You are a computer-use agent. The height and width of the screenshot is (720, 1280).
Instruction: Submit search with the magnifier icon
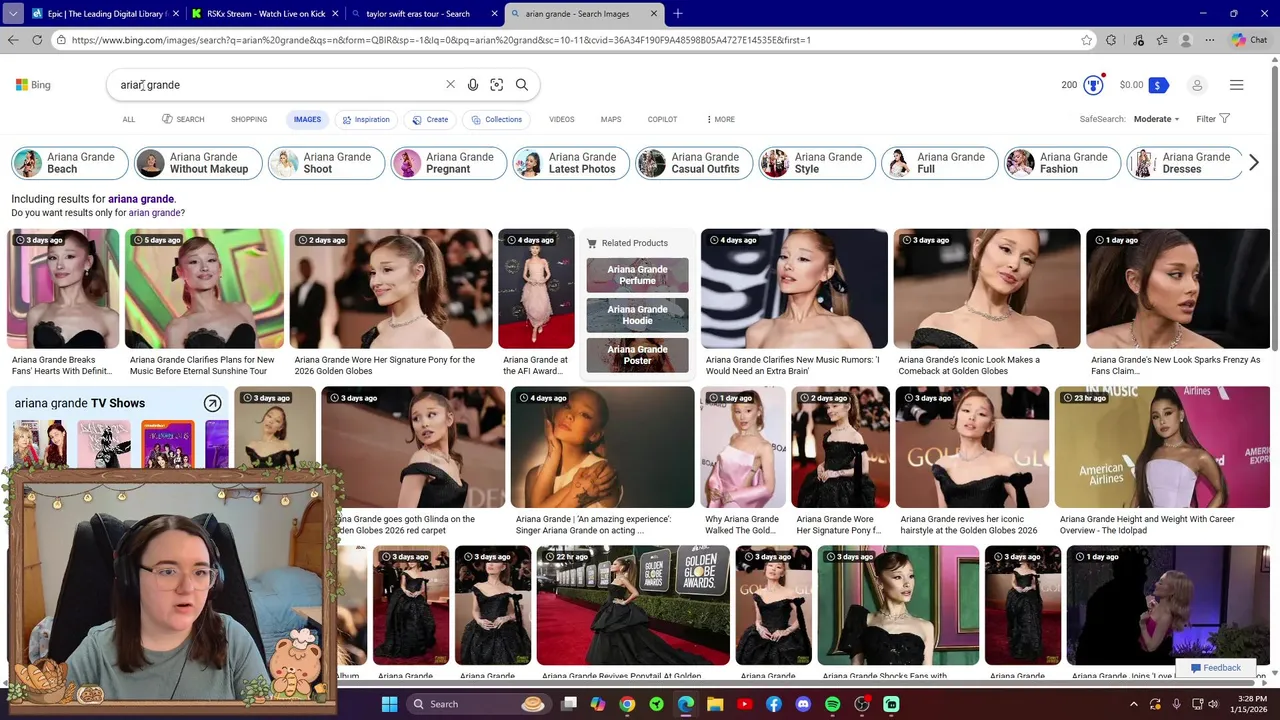[522, 85]
